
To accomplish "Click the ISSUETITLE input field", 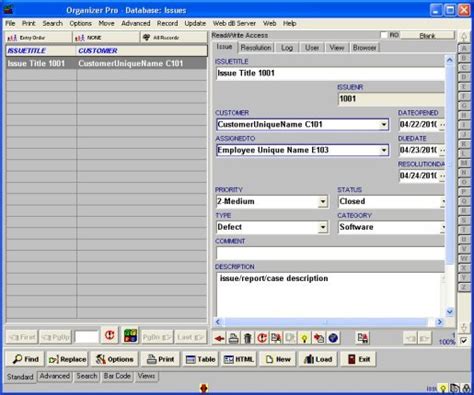I will point(330,73).
